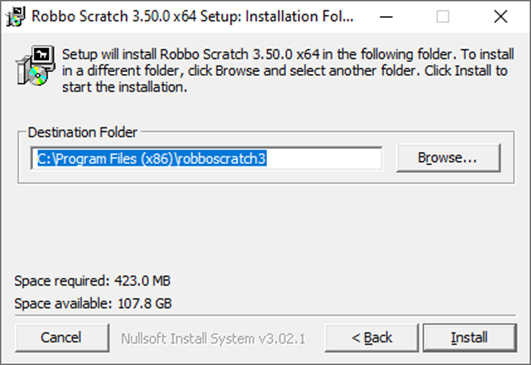This screenshot has height=365, width=531.
Task: Go back to the previous setup page
Action: [371, 338]
